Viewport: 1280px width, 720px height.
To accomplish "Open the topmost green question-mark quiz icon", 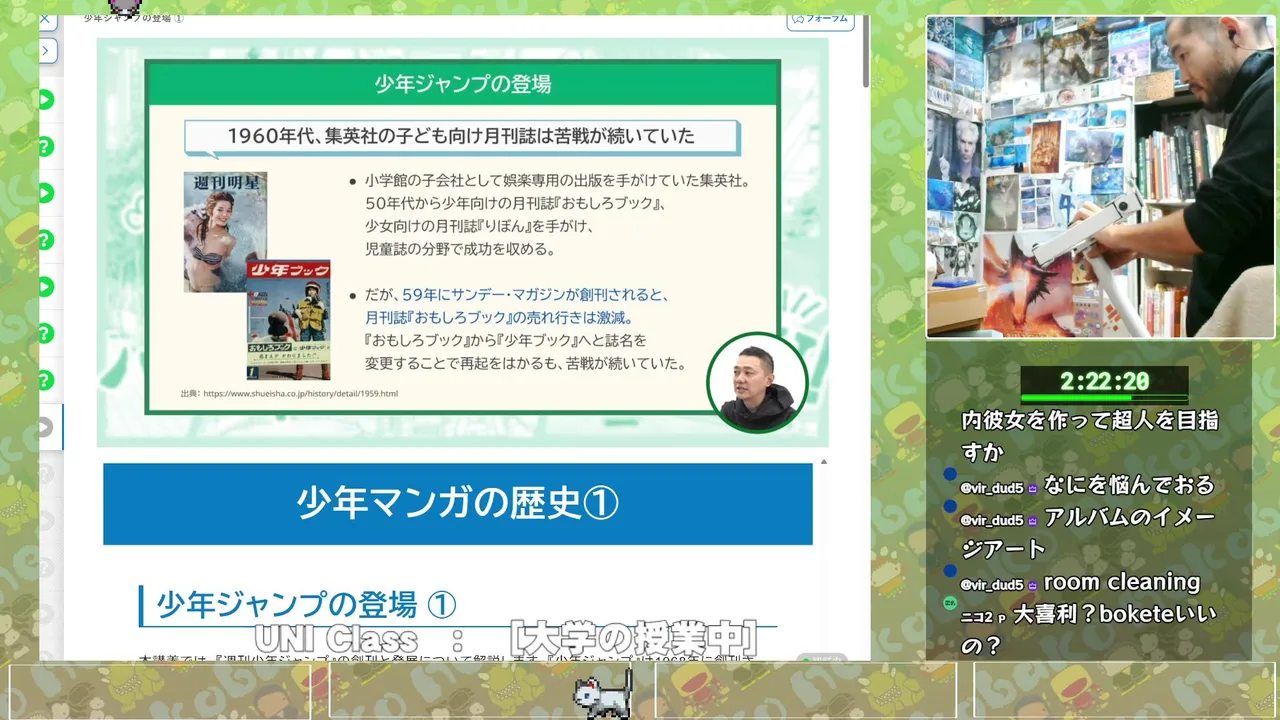I will 45,147.
